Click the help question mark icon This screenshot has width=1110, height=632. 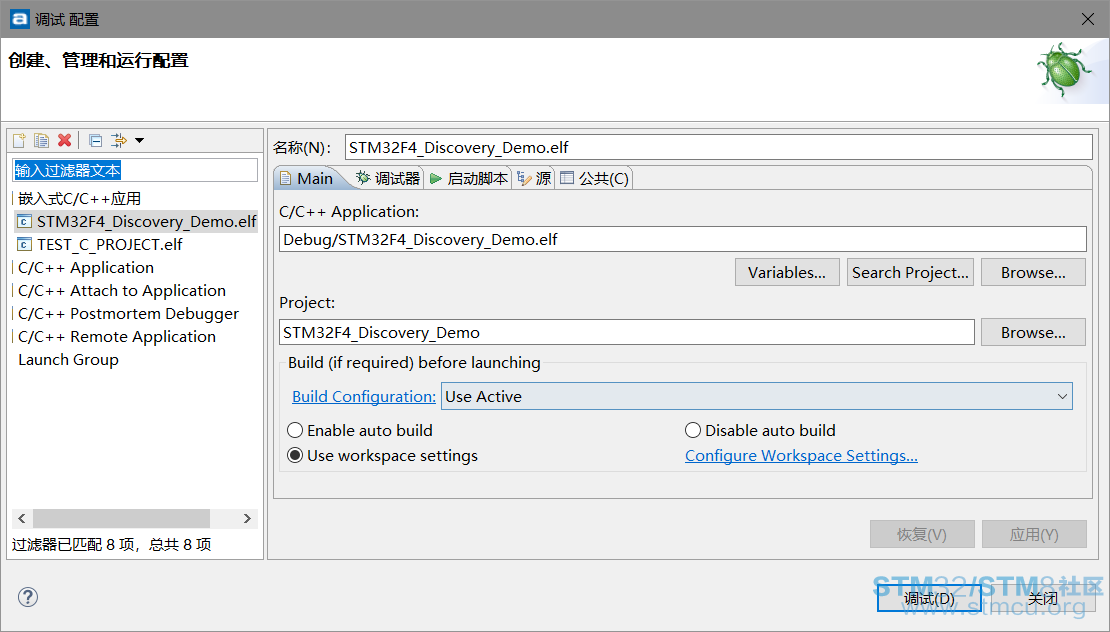28,597
